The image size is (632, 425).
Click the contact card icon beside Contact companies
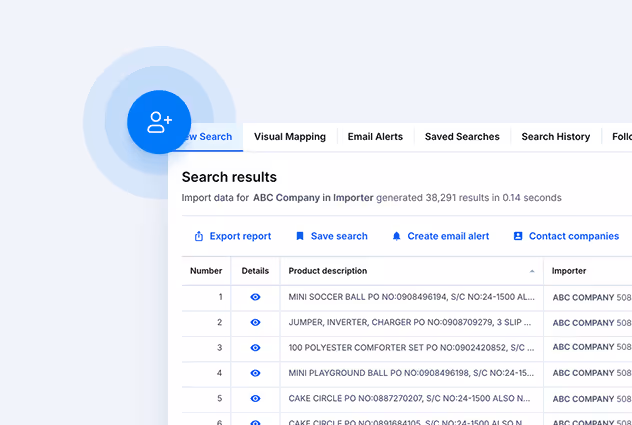[518, 236]
